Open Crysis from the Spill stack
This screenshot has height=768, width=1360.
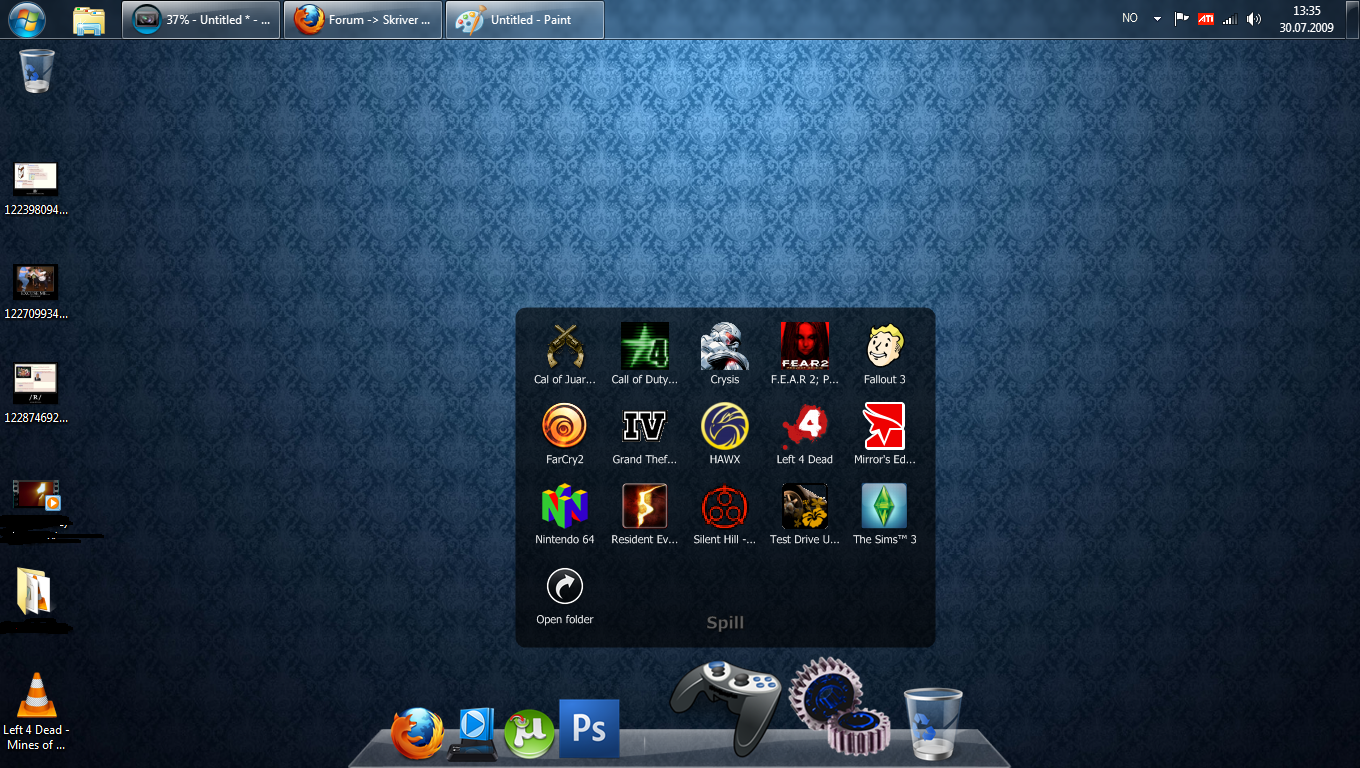(725, 347)
